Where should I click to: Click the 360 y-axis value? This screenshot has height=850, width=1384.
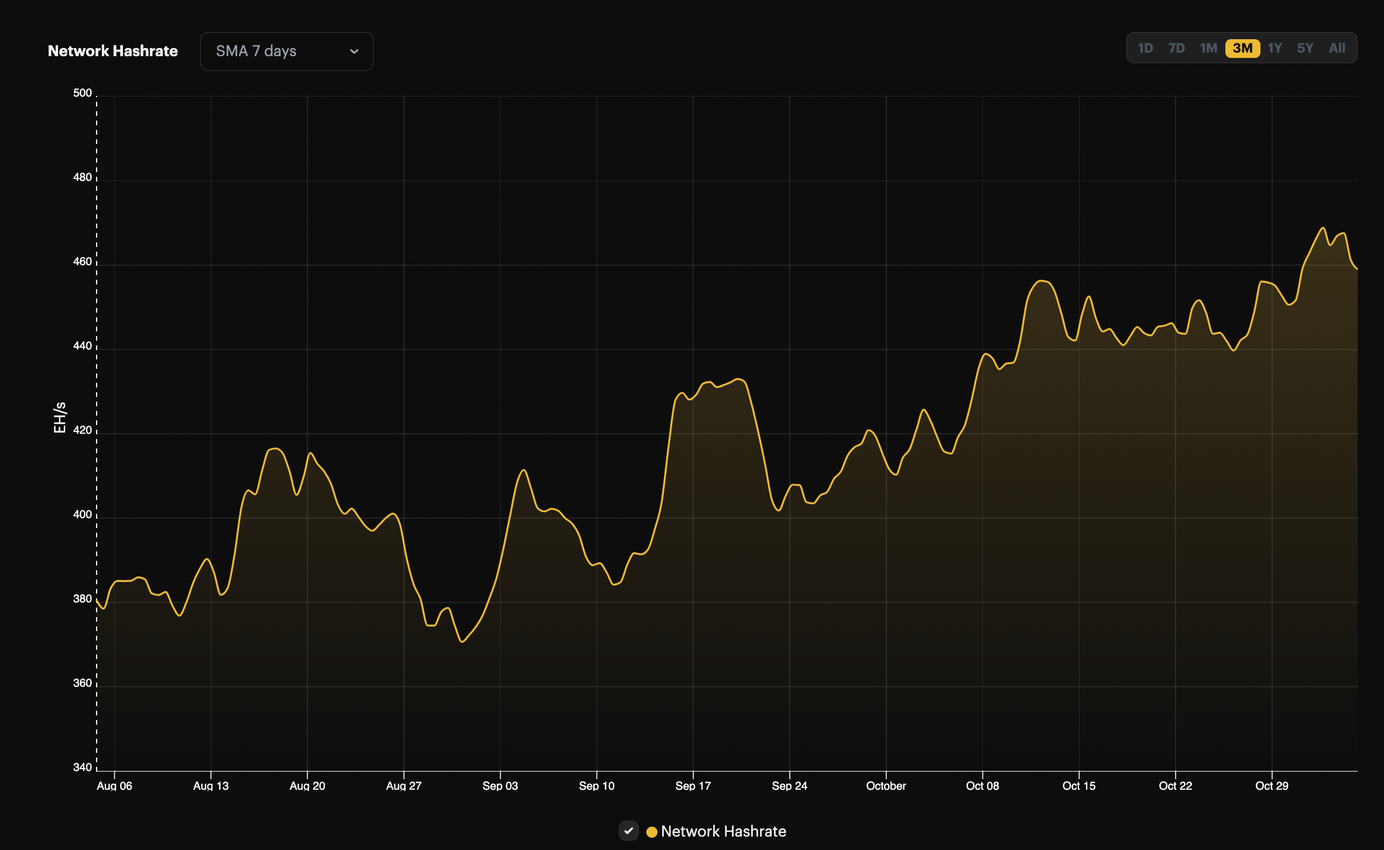click(x=82, y=684)
